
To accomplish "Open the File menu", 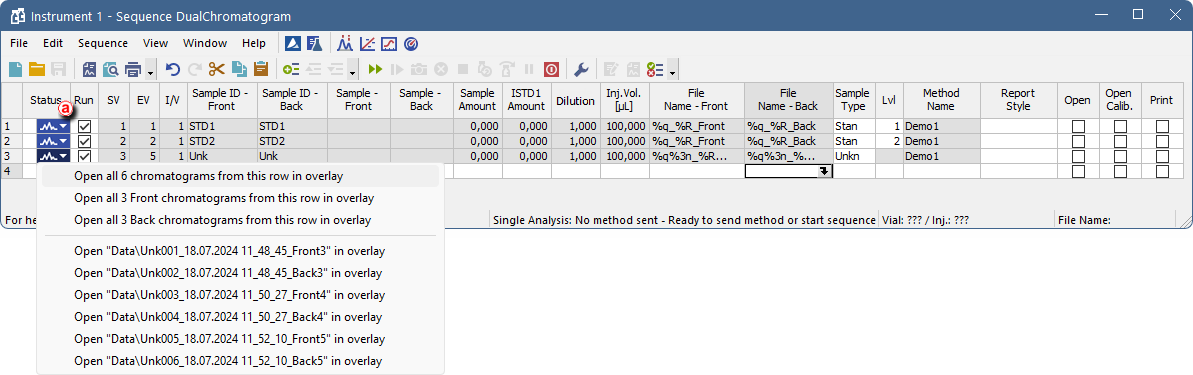I will 19,43.
